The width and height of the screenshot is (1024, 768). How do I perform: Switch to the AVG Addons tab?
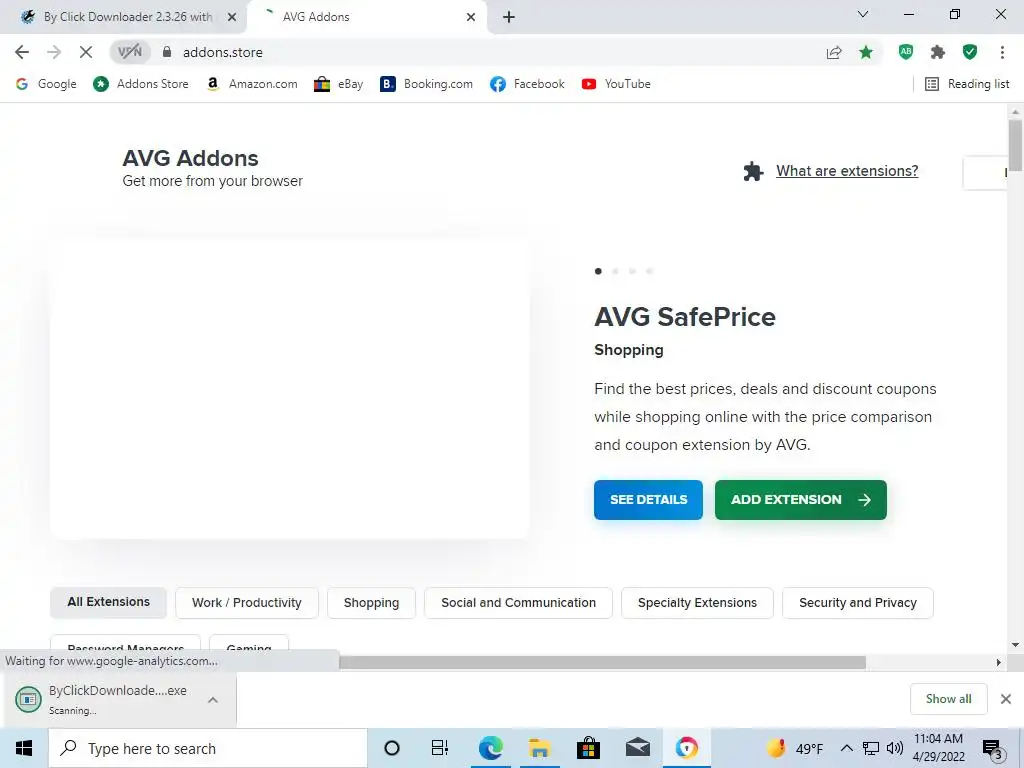pyautogui.click(x=366, y=17)
